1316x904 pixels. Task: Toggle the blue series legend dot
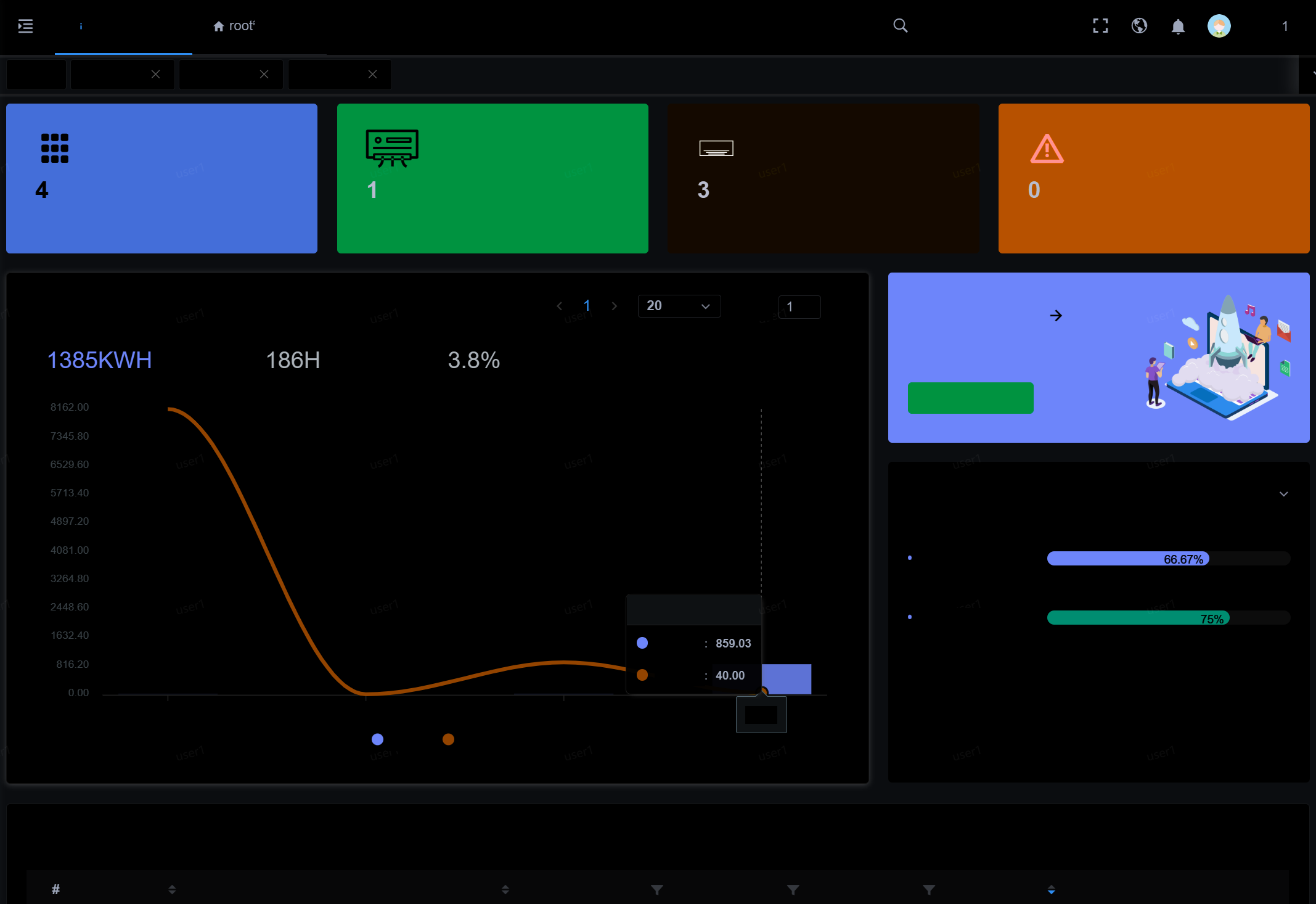coord(378,739)
